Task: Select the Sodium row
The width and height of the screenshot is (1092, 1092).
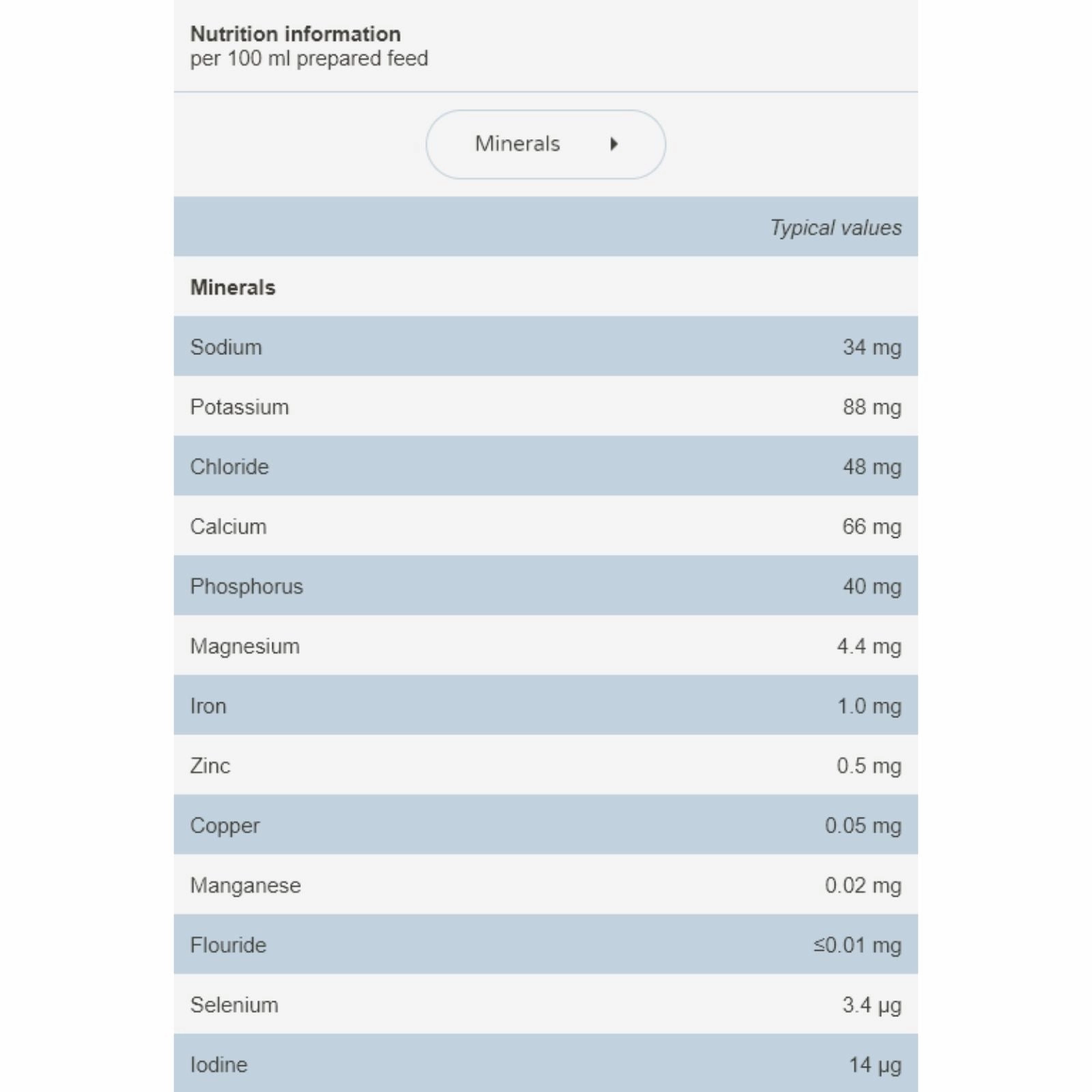Action: [545, 346]
